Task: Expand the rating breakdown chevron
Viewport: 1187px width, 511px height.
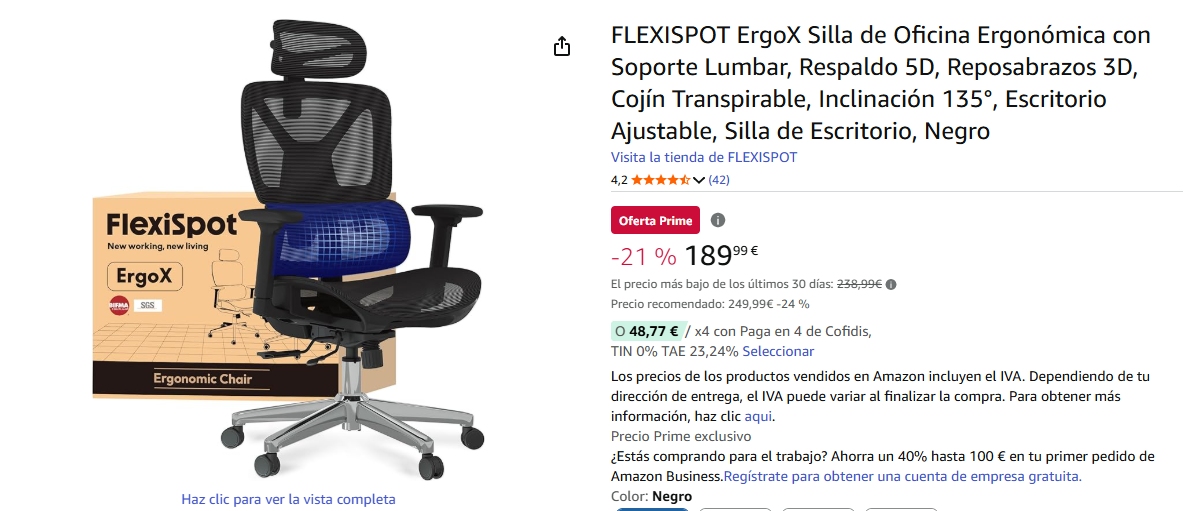Action: point(699,180)
